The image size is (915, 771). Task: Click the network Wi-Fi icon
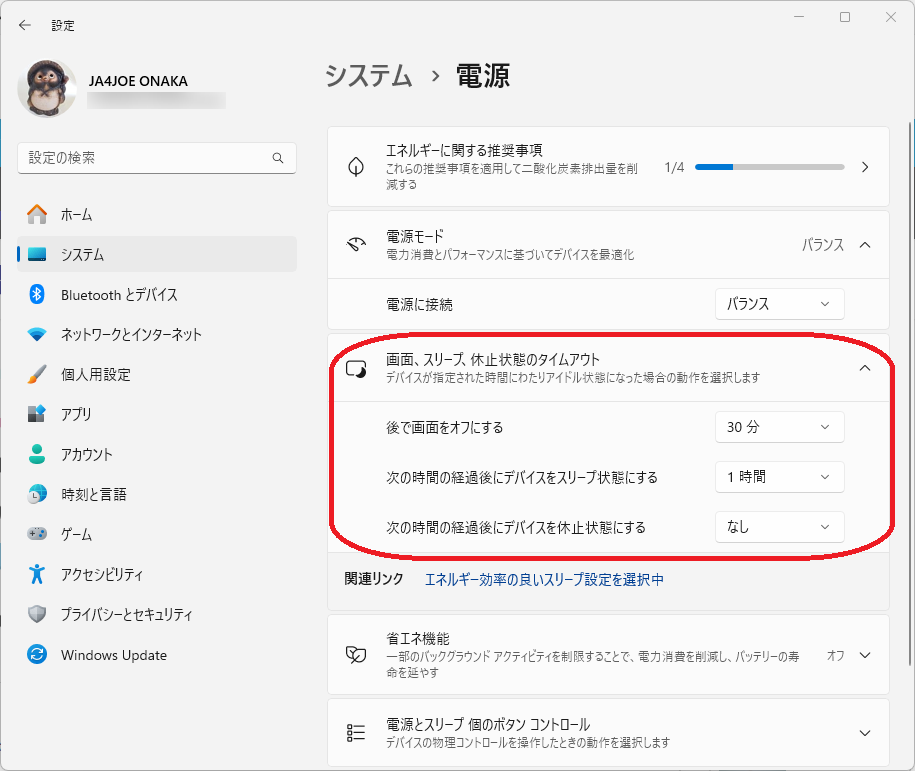click(37, 334)
